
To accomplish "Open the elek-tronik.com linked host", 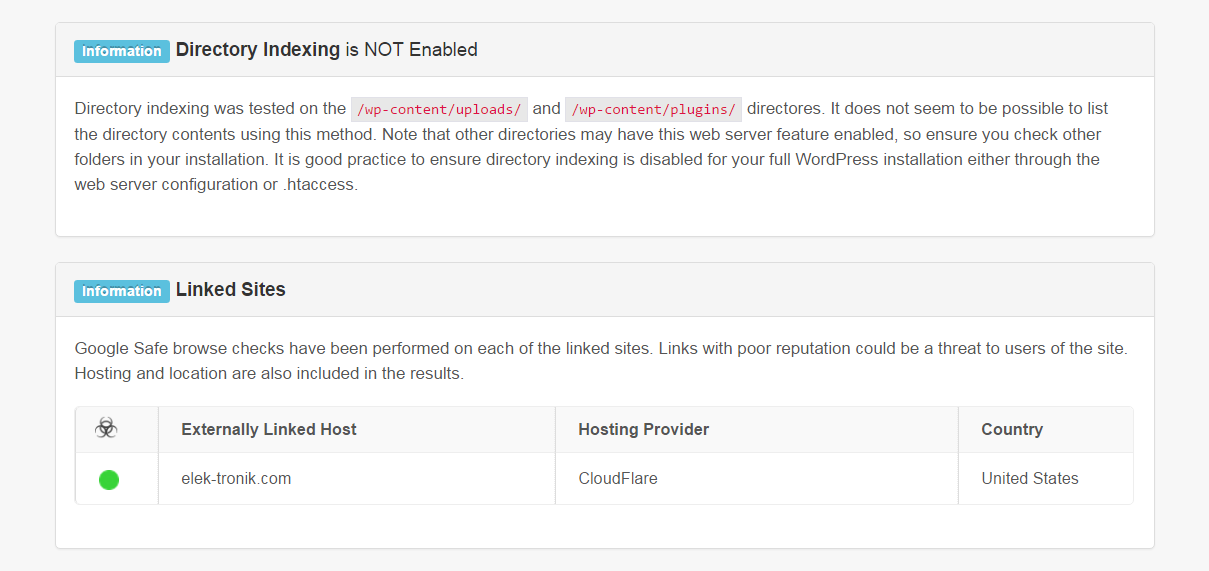I will point(236,478).
